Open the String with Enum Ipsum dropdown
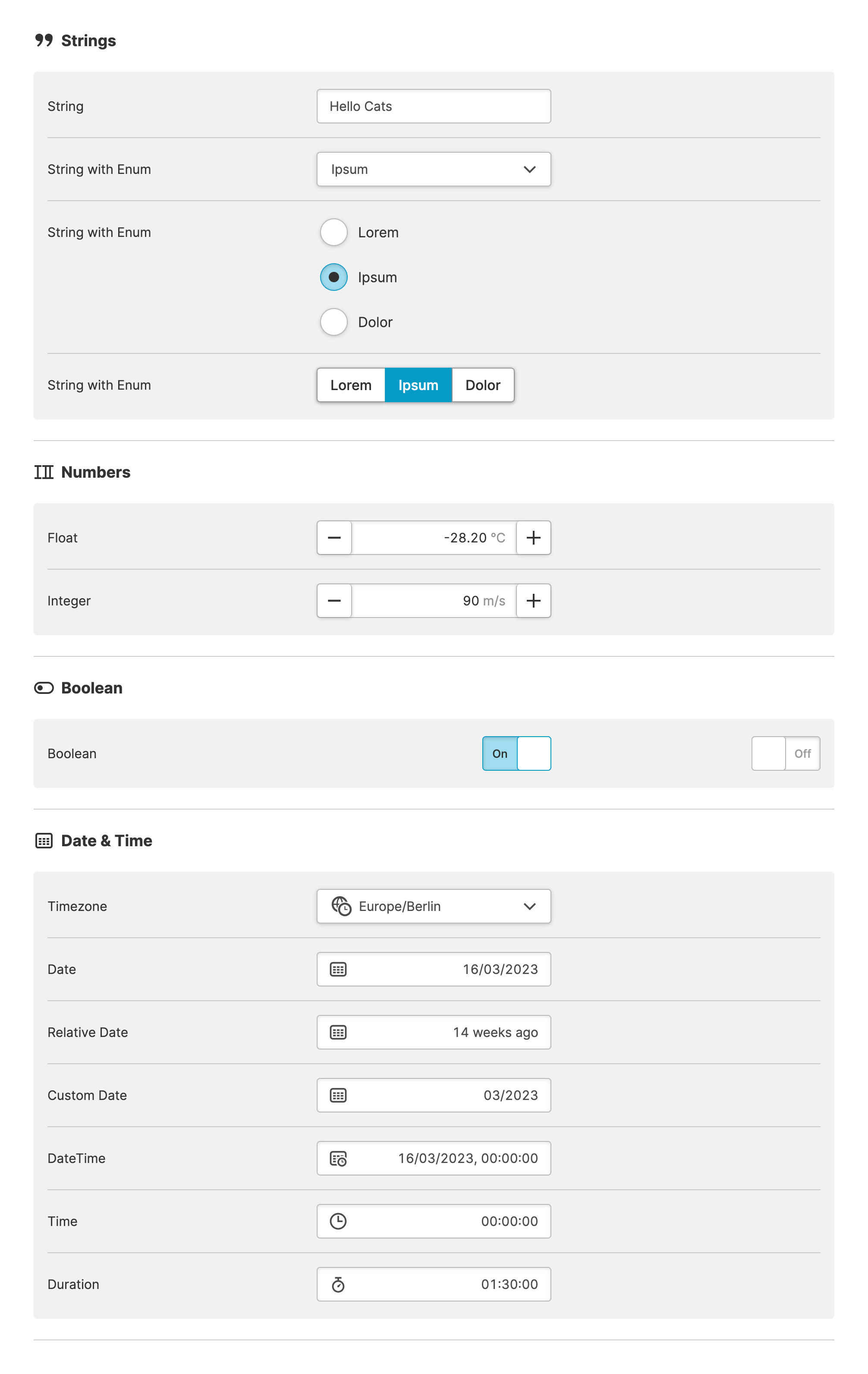The height and width of the screenshot is (1374, 868). click(434, 170)
